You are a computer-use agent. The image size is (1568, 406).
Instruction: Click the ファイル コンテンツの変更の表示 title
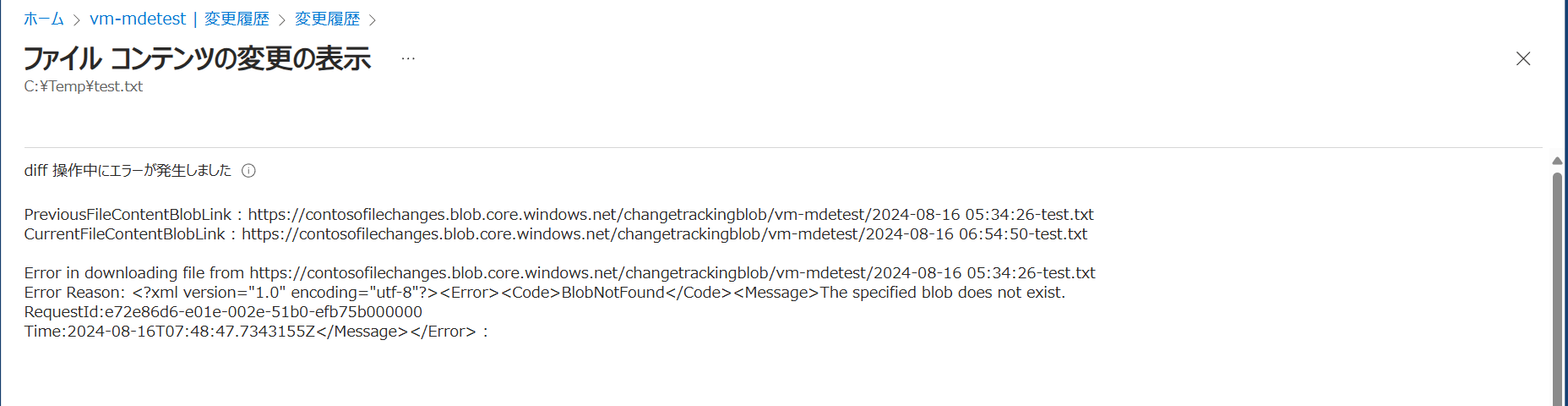[197, 58]
